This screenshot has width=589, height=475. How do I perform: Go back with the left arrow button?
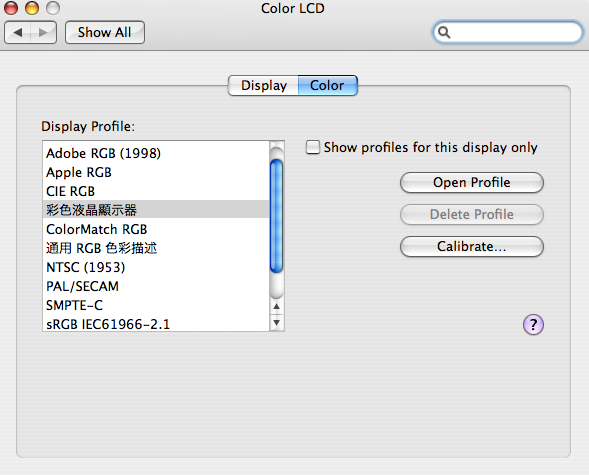(18, 33)
